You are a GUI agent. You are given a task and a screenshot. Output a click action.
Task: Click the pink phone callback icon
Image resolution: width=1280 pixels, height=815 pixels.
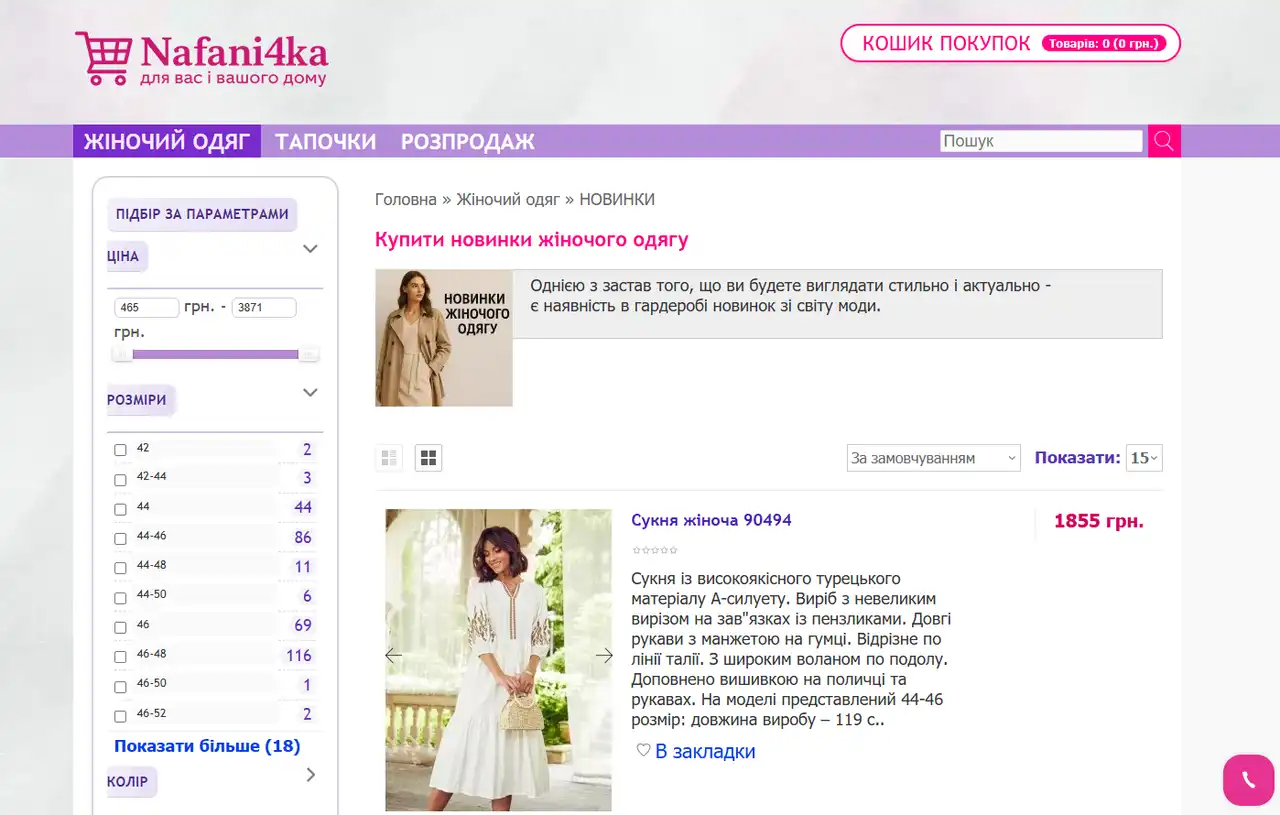tap(1248, 780)
